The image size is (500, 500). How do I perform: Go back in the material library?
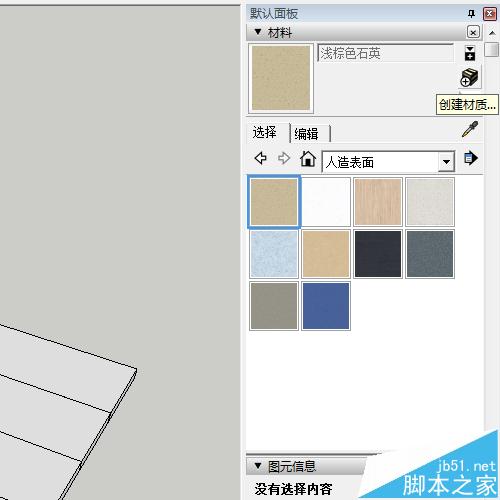click(260, 158)
